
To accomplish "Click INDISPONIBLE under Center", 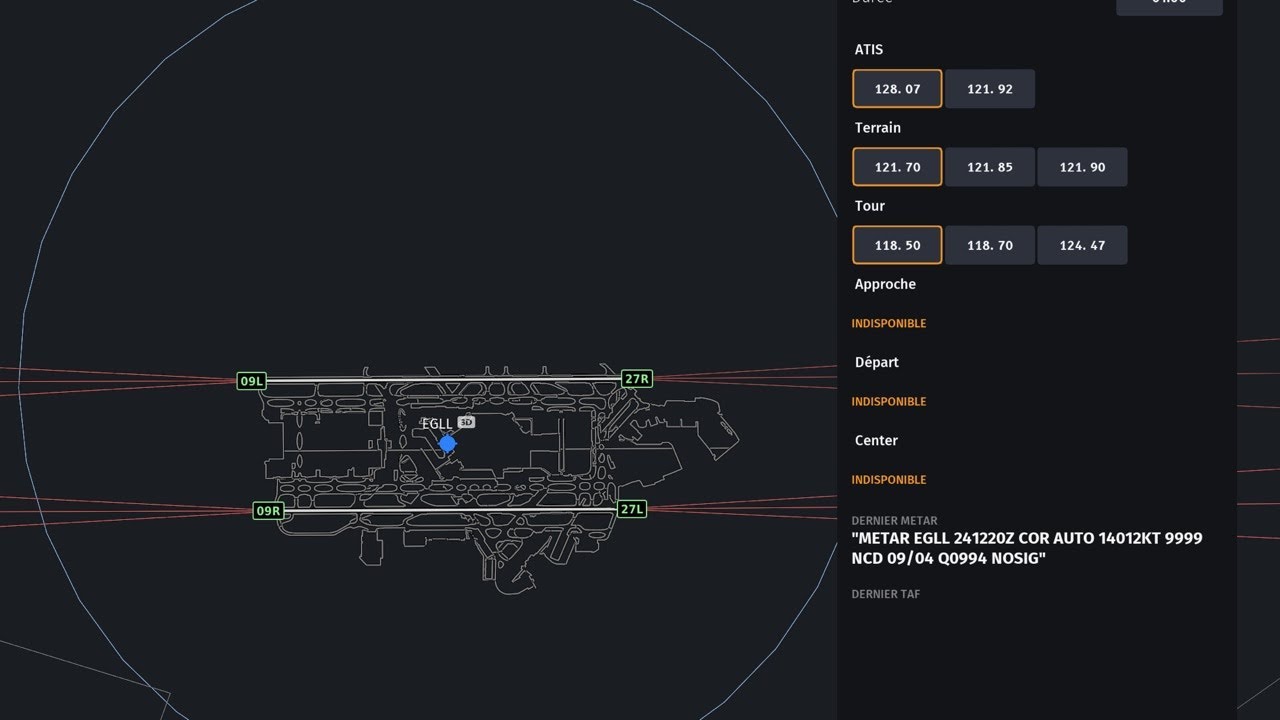I will pos(888,480).
